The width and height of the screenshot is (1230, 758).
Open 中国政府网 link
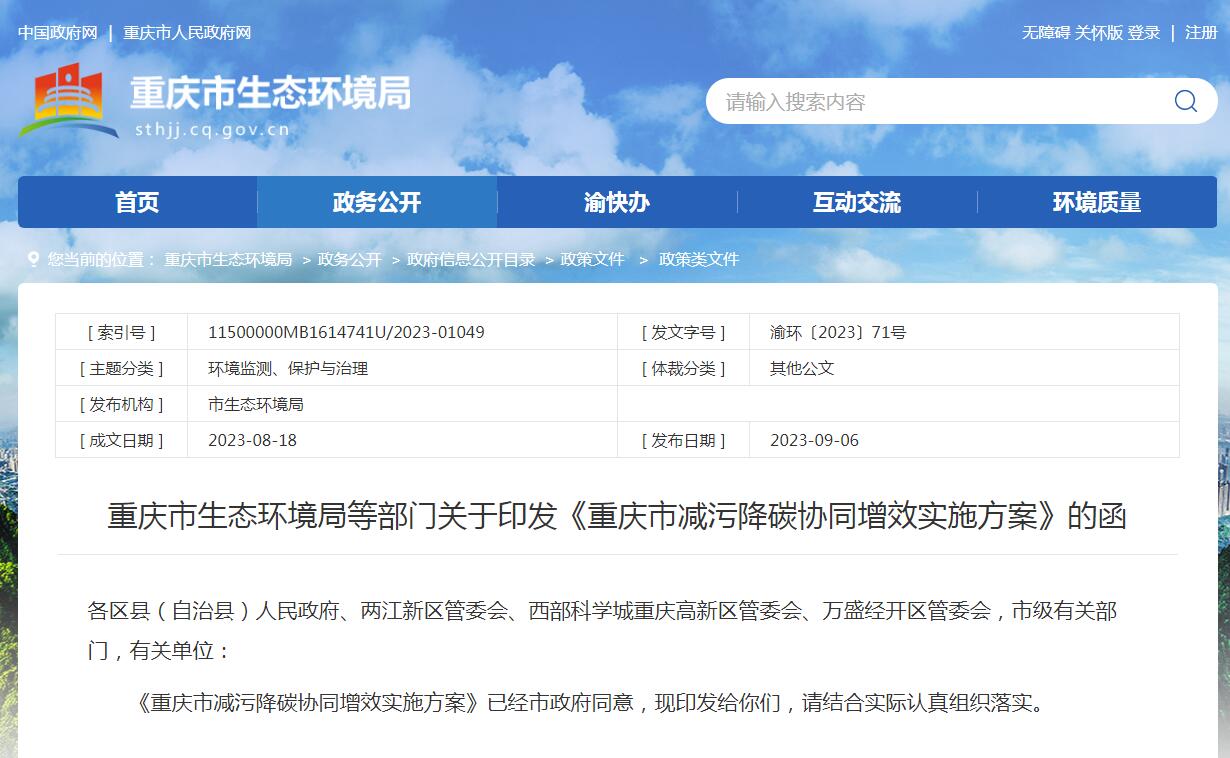click(56, 32)
